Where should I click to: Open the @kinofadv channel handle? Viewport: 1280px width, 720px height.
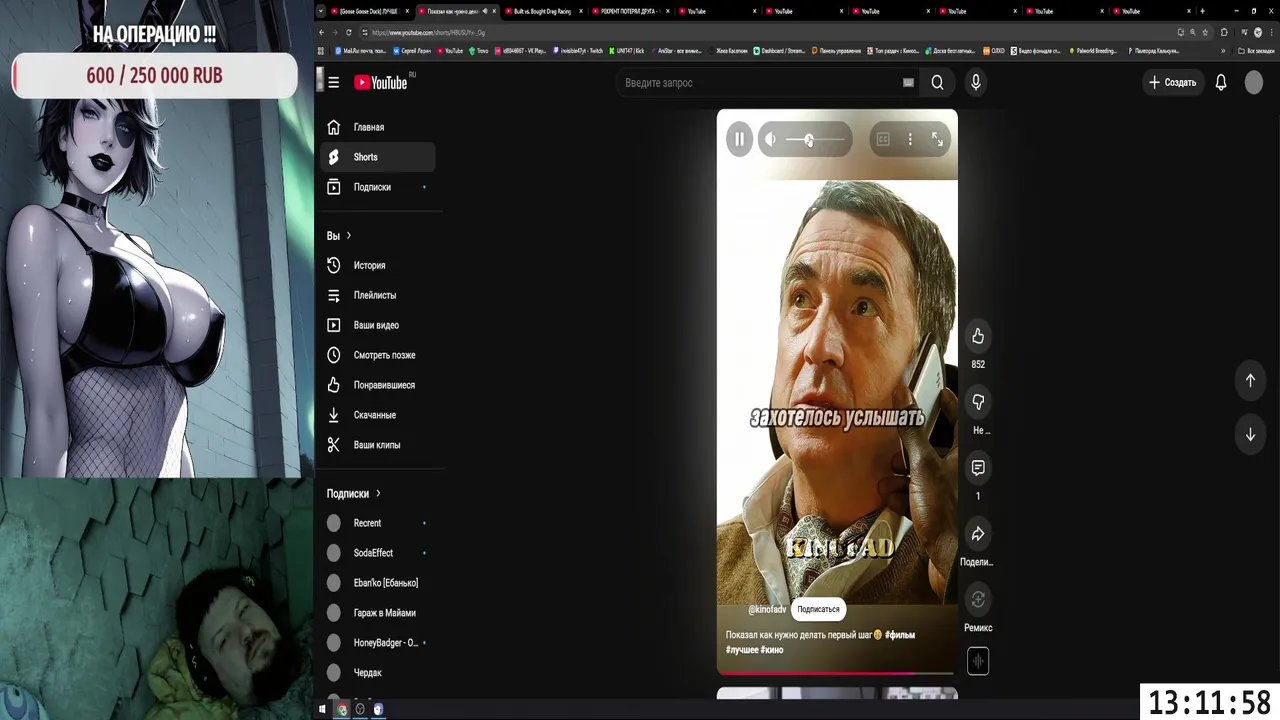767,609
